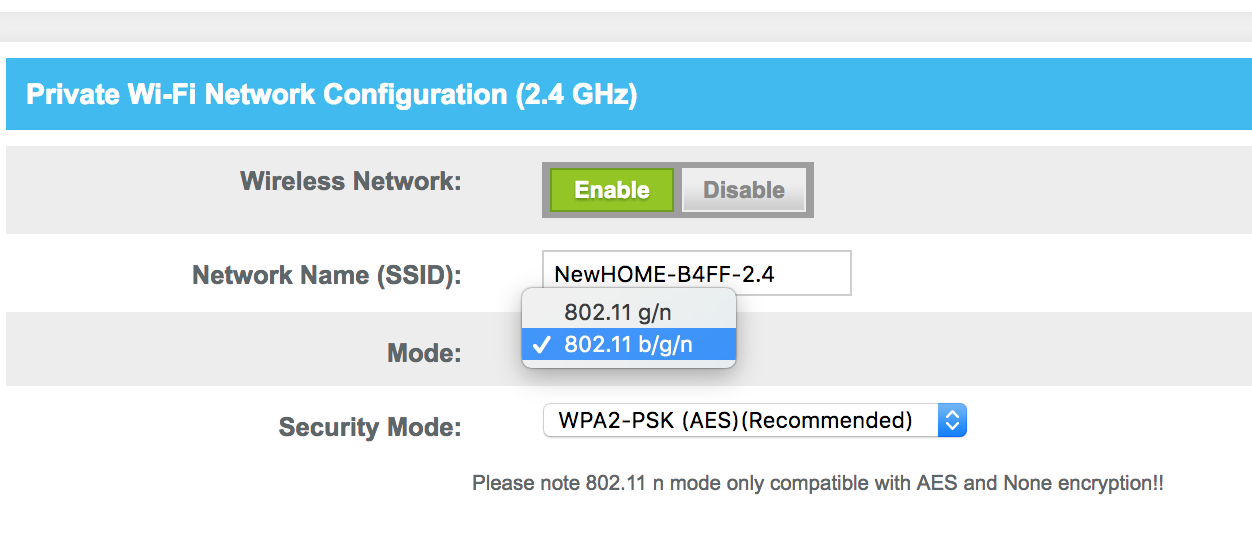
Task: Click the checkmark beside 802.11 b/g/n
Action: click(542, 345)
